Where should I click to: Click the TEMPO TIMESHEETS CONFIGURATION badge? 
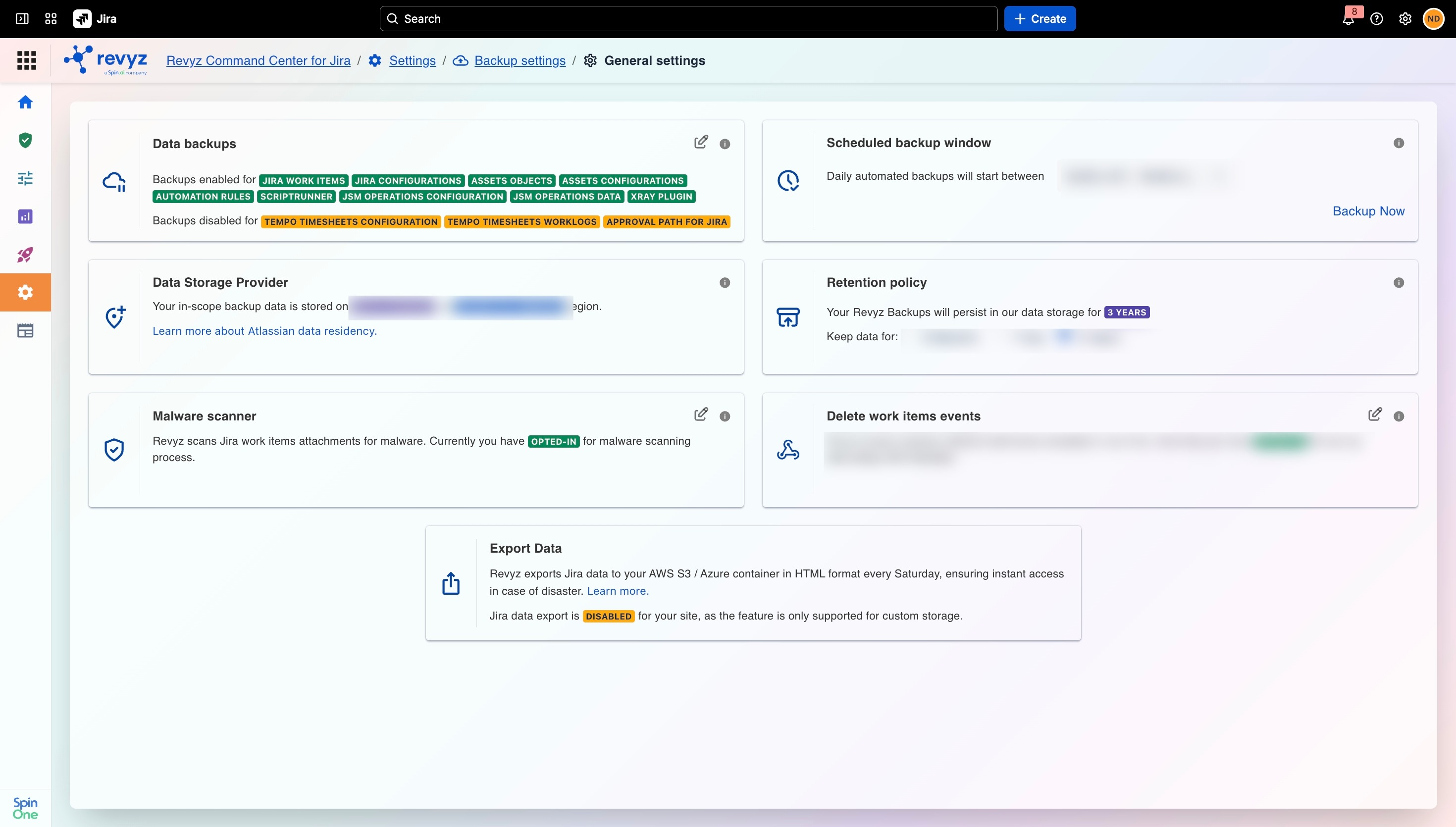pyautogui.click(x=351, y=222)
